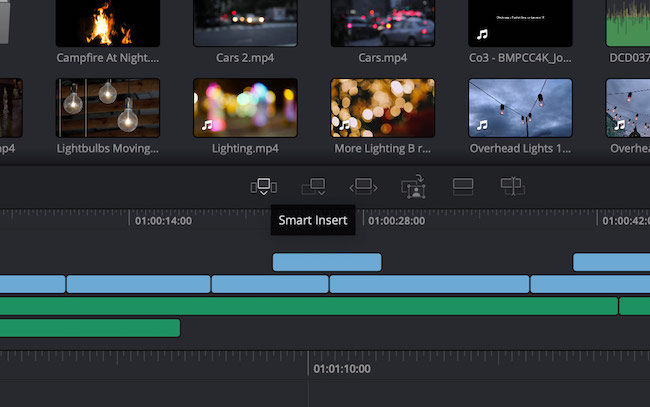Click the Smart Insert edit icon
This screenshot has height=407, width=650.
263,186
